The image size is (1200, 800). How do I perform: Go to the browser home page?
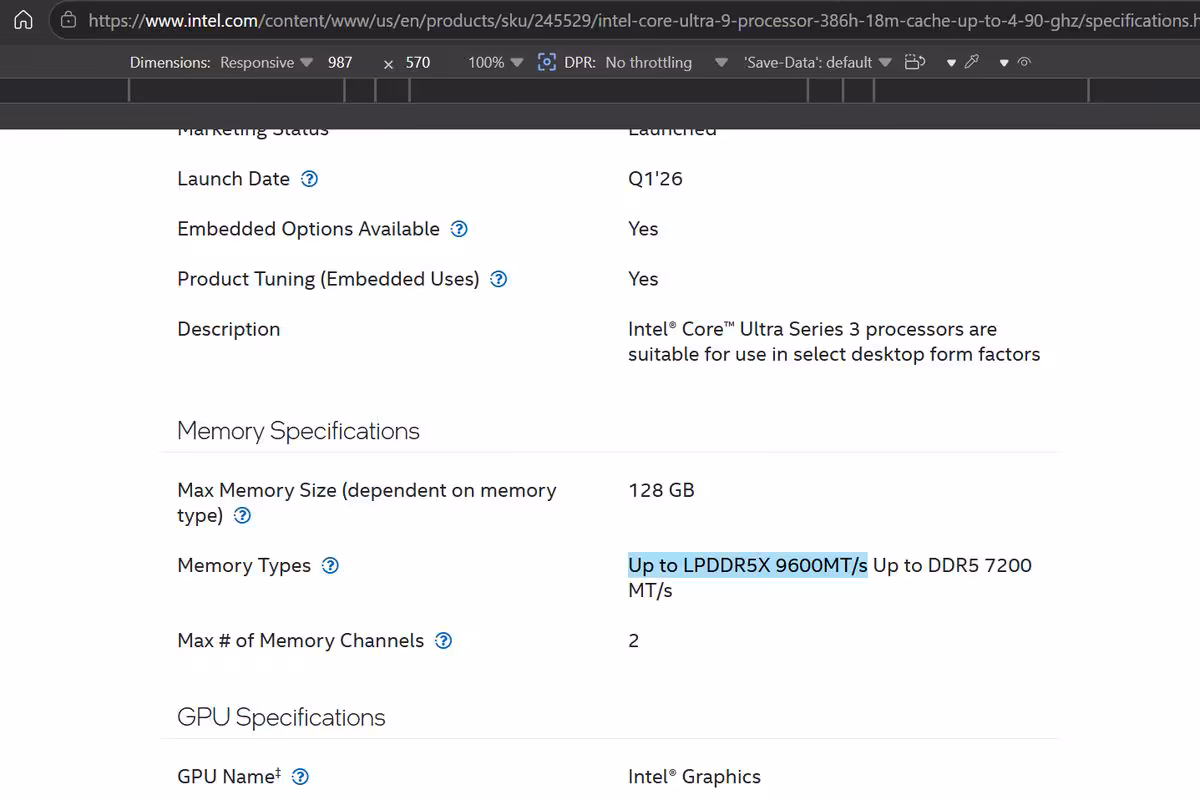(23, 20)
